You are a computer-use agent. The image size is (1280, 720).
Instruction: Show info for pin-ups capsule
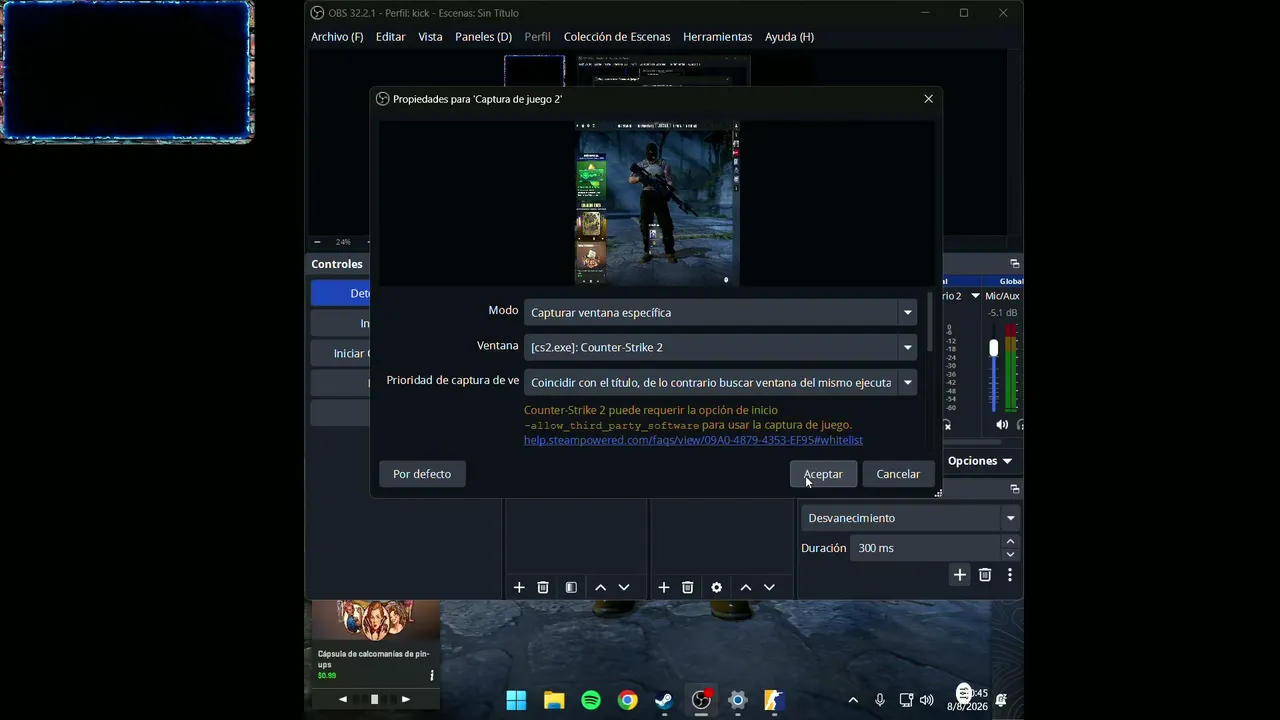(x=432, y=676)
